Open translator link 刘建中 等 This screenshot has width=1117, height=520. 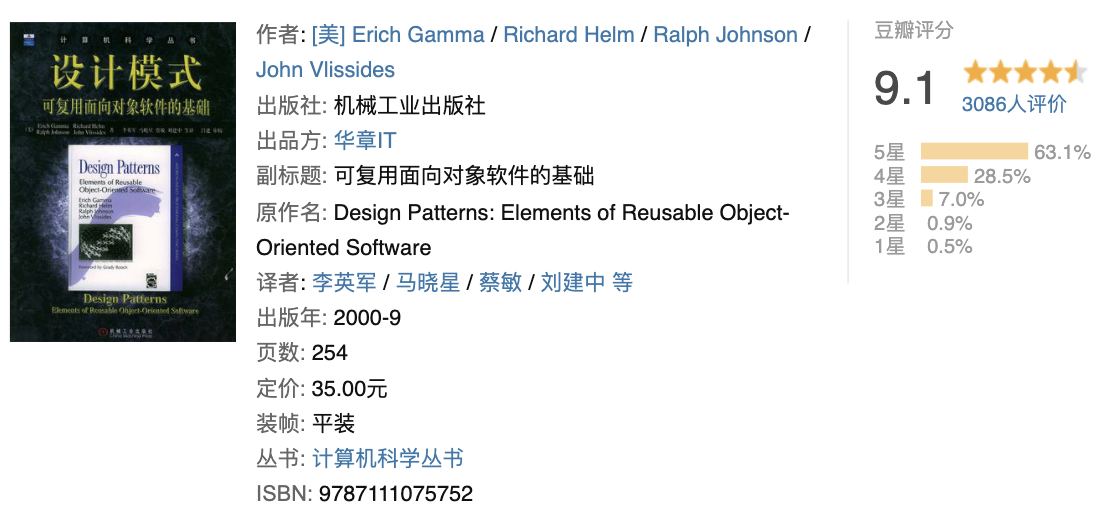586,283
